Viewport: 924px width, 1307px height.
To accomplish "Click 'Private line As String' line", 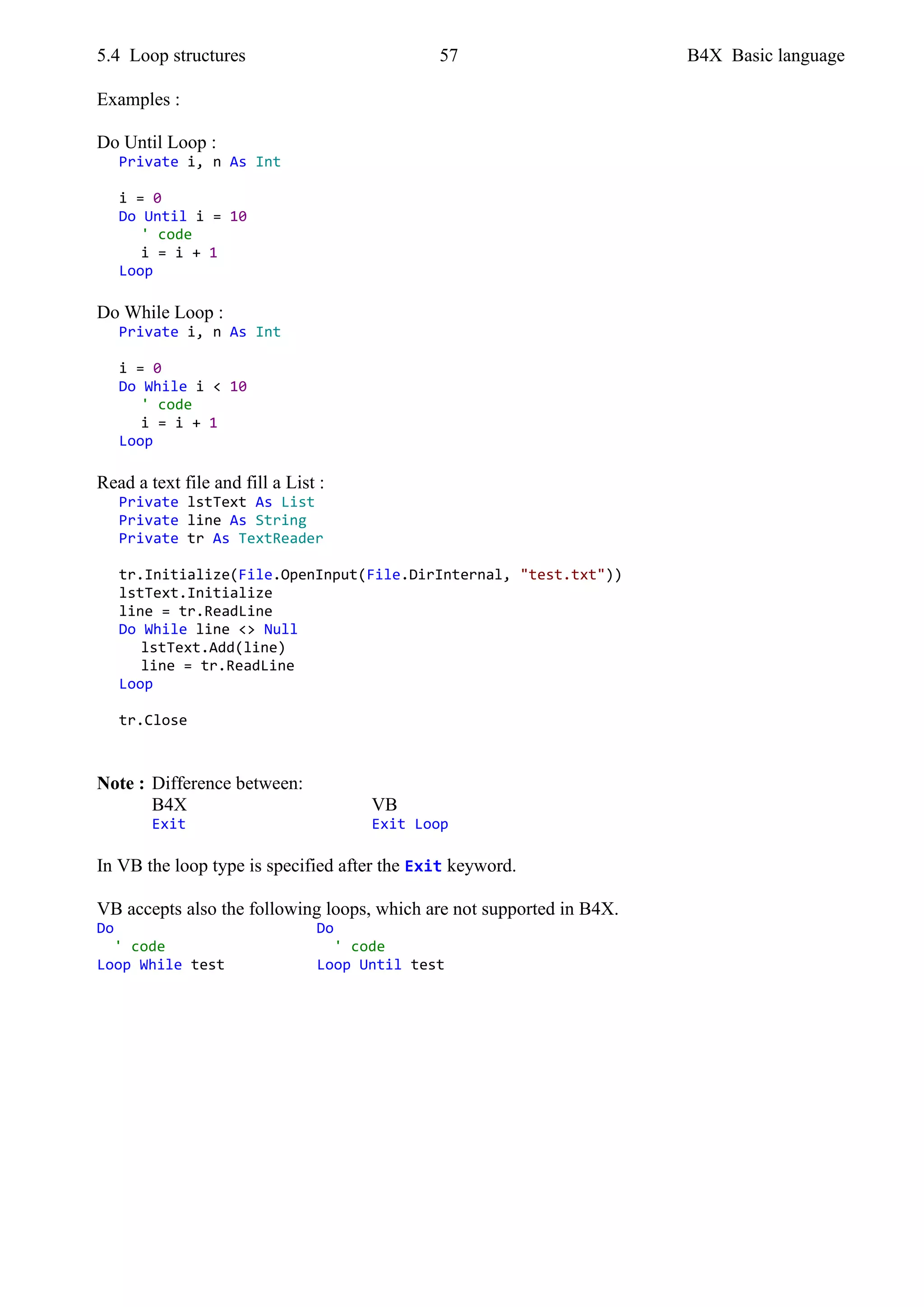I will coord(213,520).
